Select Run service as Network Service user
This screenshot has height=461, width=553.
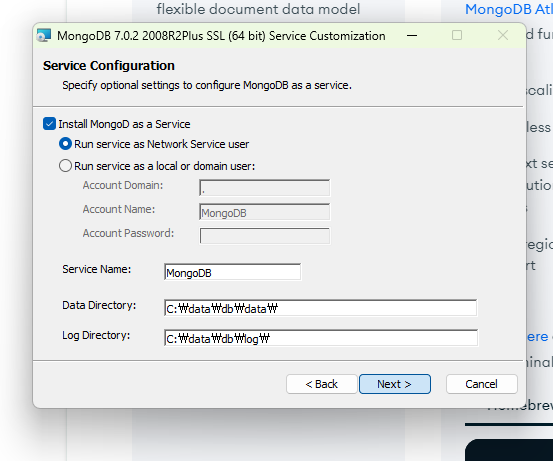(66, 144)
